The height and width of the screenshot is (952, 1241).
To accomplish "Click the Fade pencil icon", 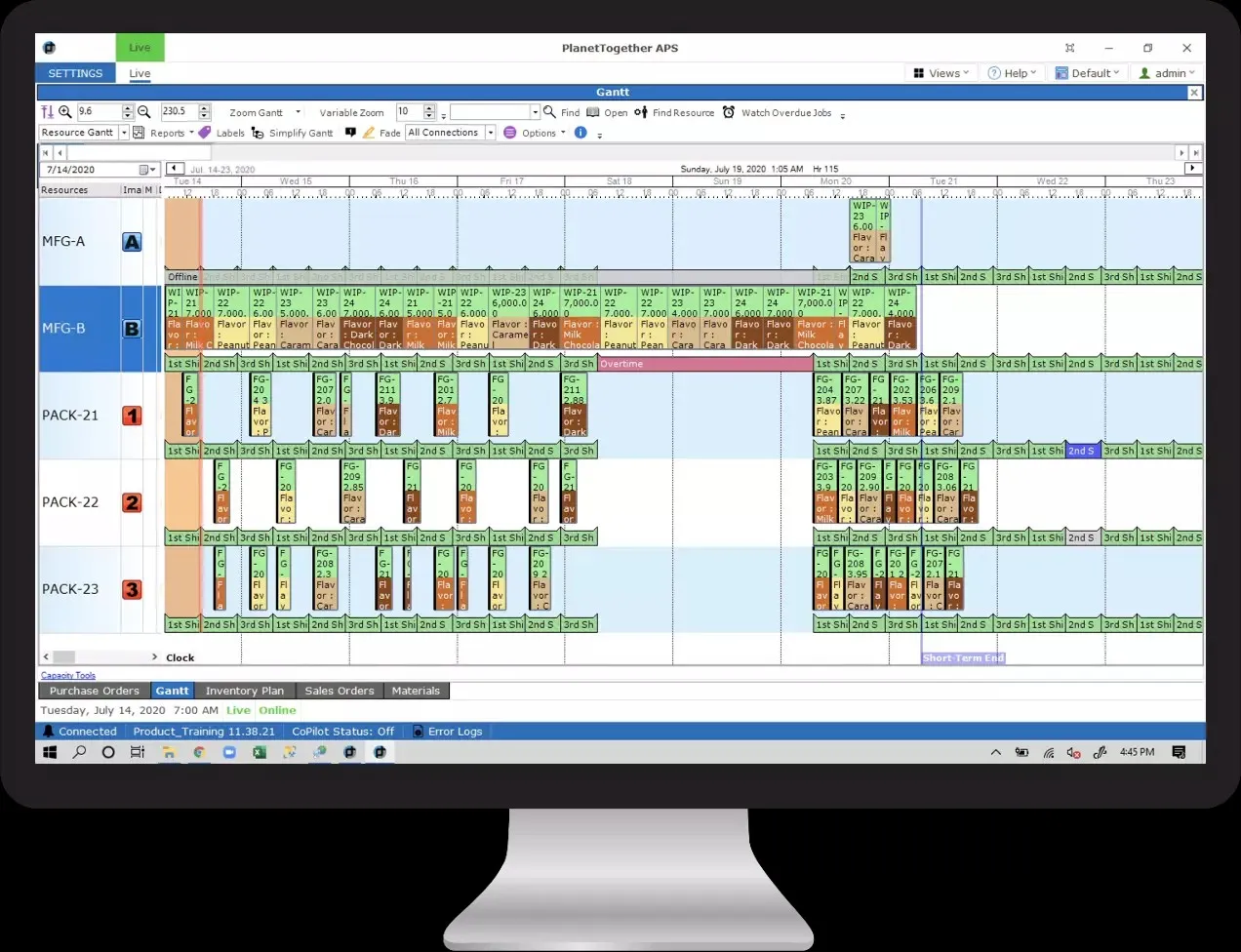I will coord(369,133).
